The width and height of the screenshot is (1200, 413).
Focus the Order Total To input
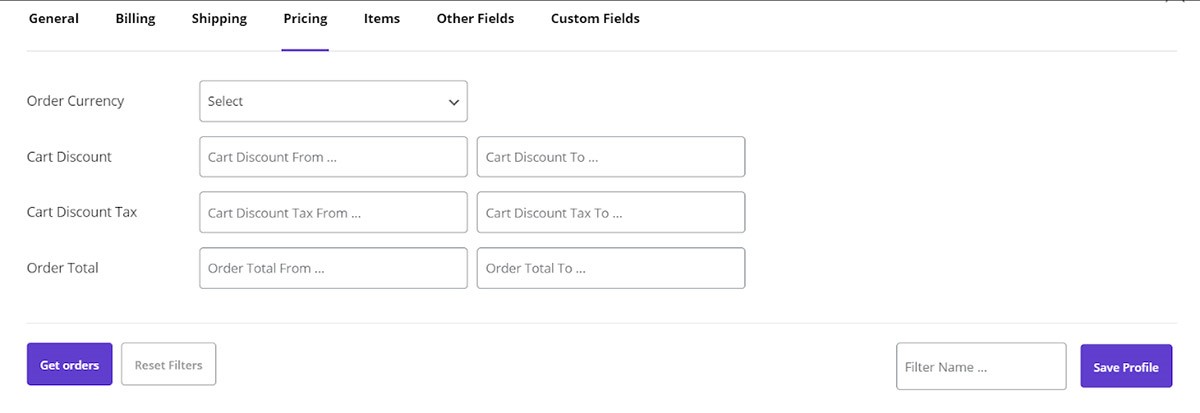610,268
